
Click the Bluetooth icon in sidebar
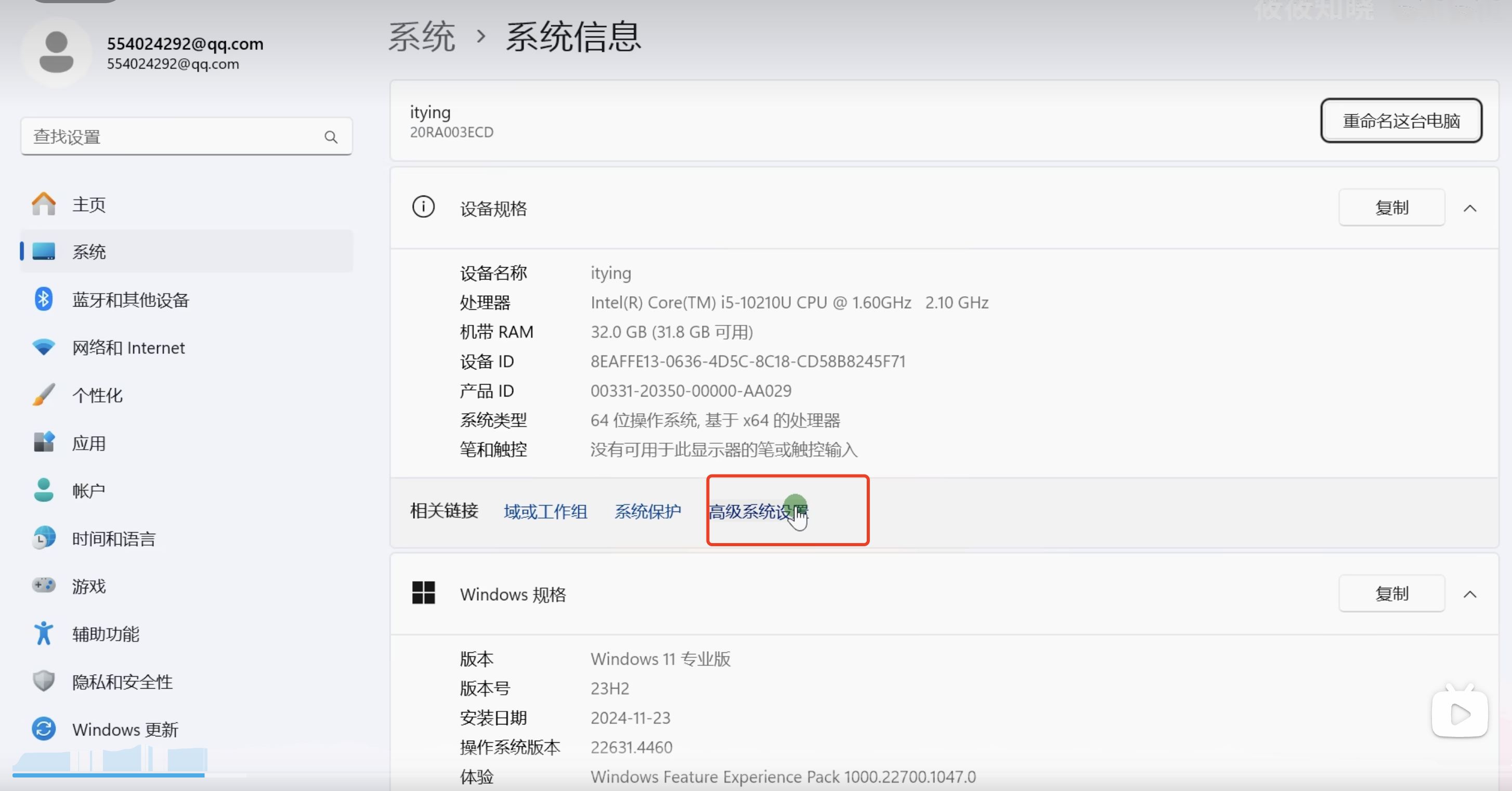[44, 299]
